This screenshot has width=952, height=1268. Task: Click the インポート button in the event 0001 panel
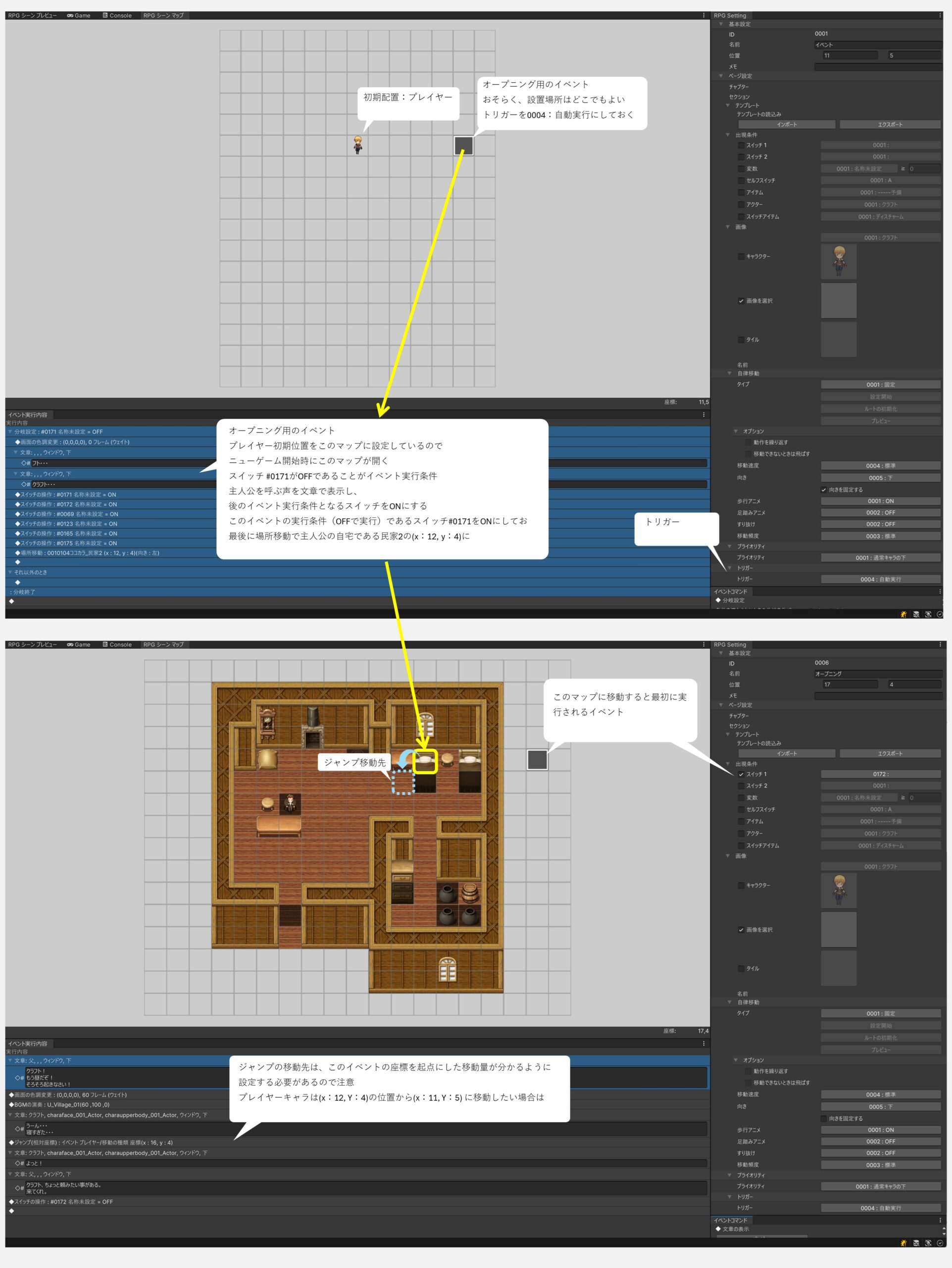pos(787,124)
